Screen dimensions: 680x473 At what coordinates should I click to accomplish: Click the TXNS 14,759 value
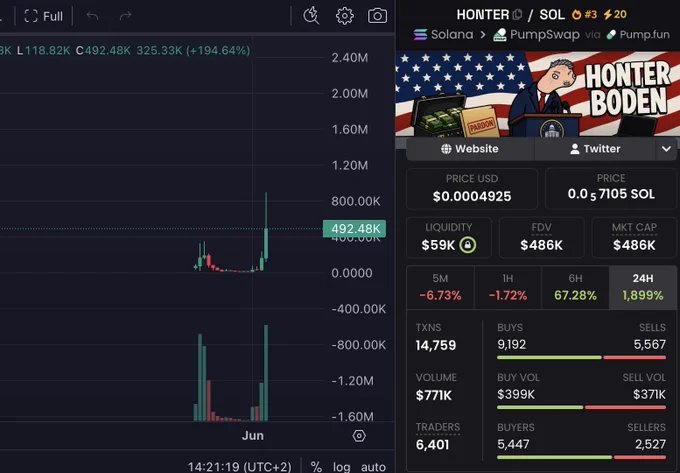[x=436, y=345]
